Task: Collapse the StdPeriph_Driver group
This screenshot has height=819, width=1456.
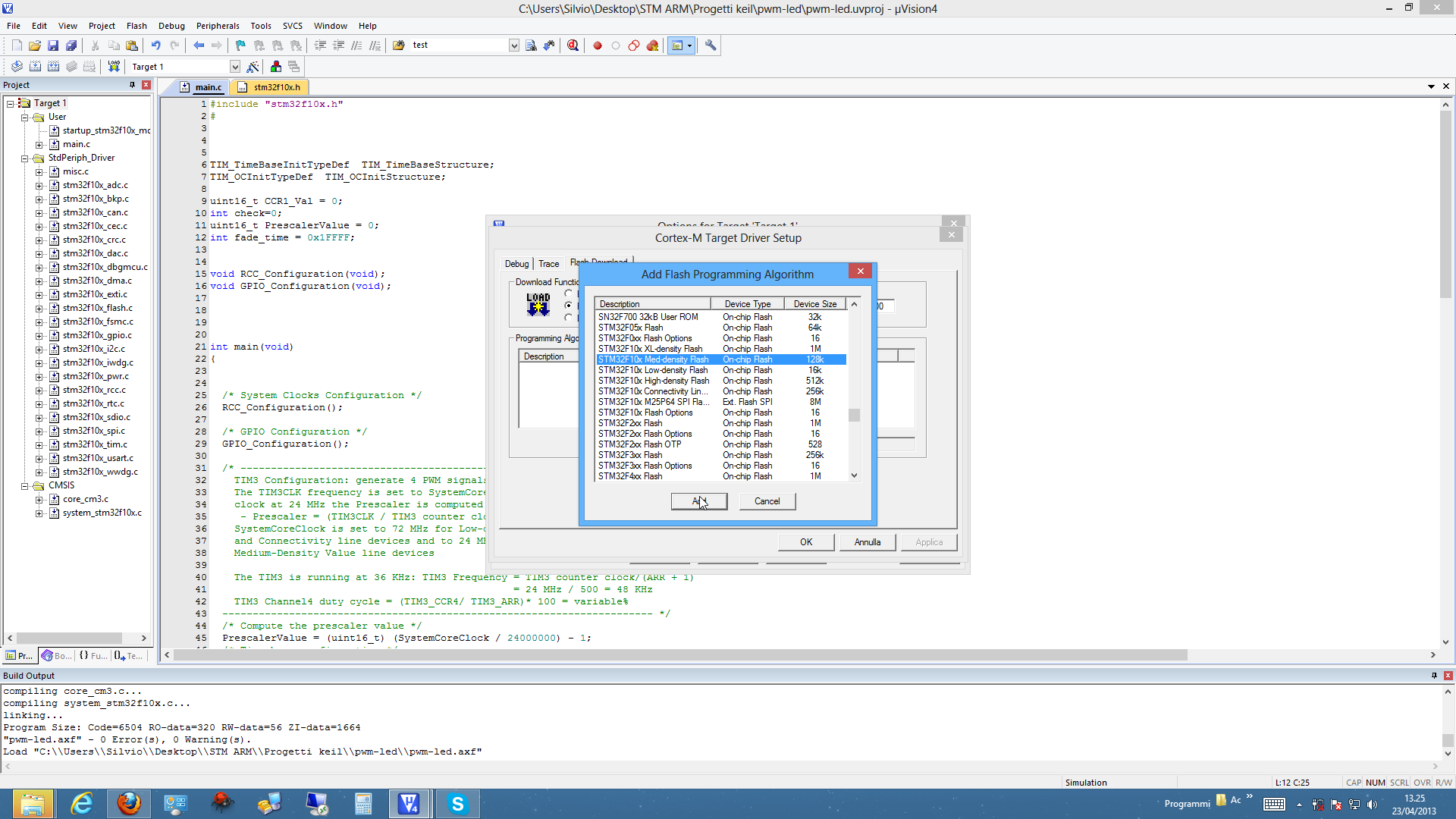Action: coord(25,158)
